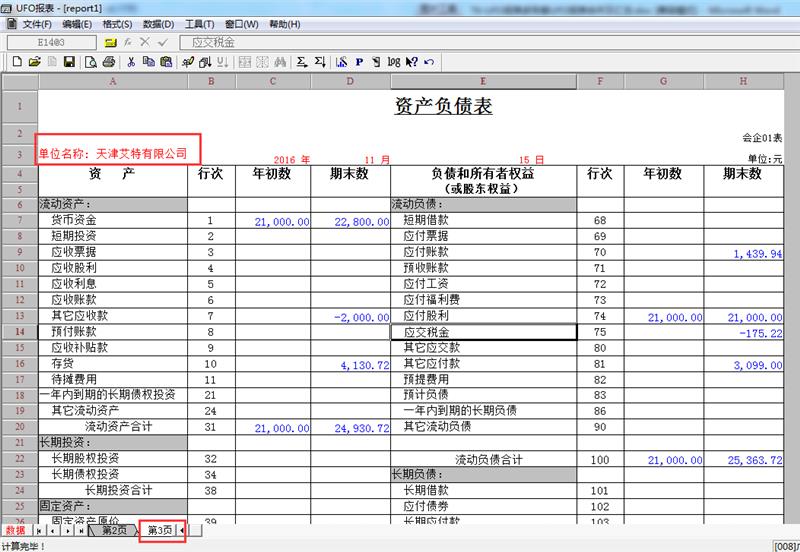Open the 窗口(W) menu
Image resolution: width=800 pixels, height=552 pixels.
pos(242,24)
